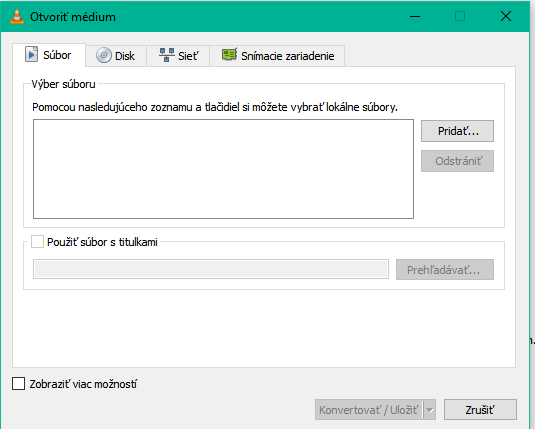Click the VLC cone icon in title bar
Screen dimensions: 535x429
click(17, 16)
